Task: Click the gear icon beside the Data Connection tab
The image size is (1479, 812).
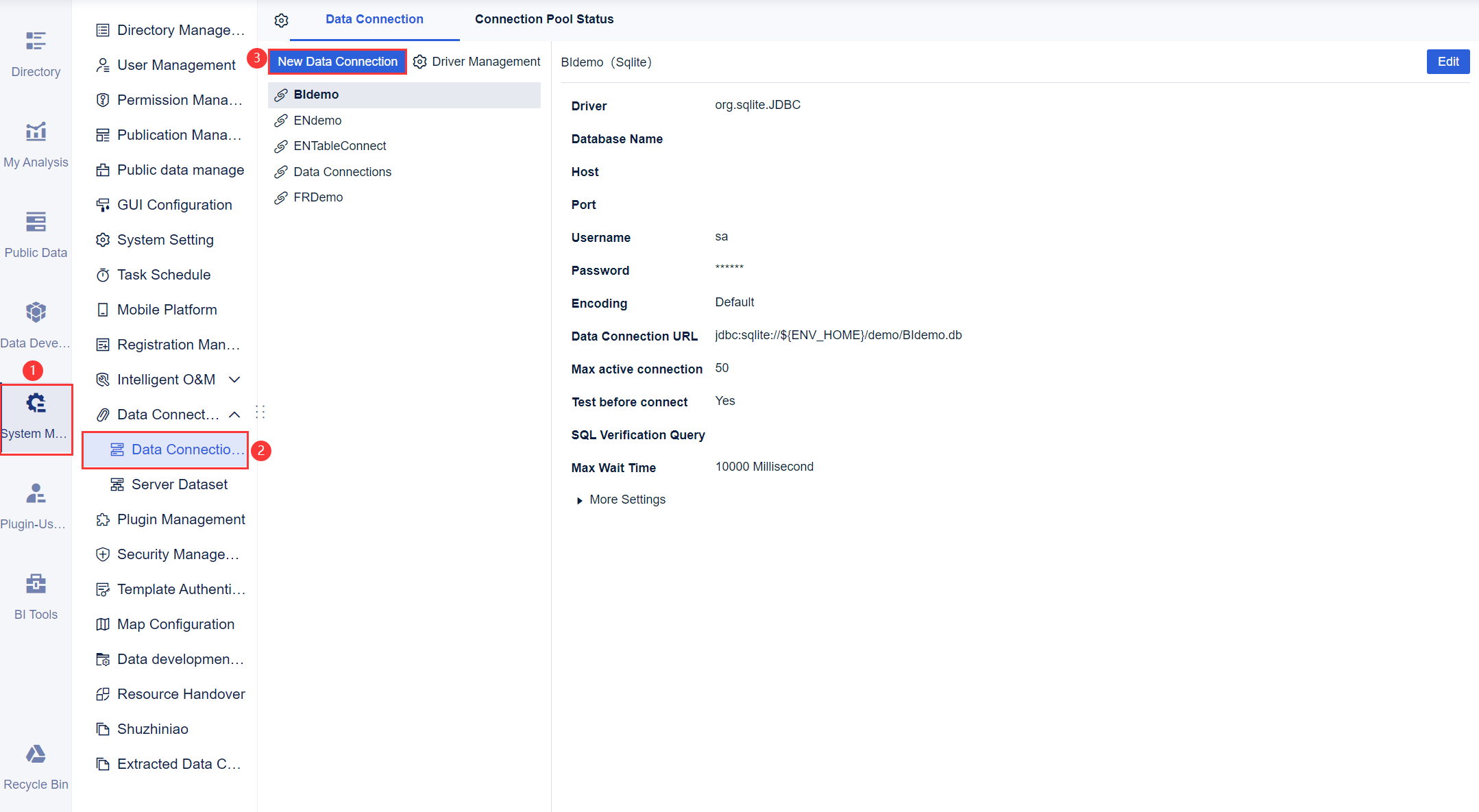Action: [x=281, y=19]
